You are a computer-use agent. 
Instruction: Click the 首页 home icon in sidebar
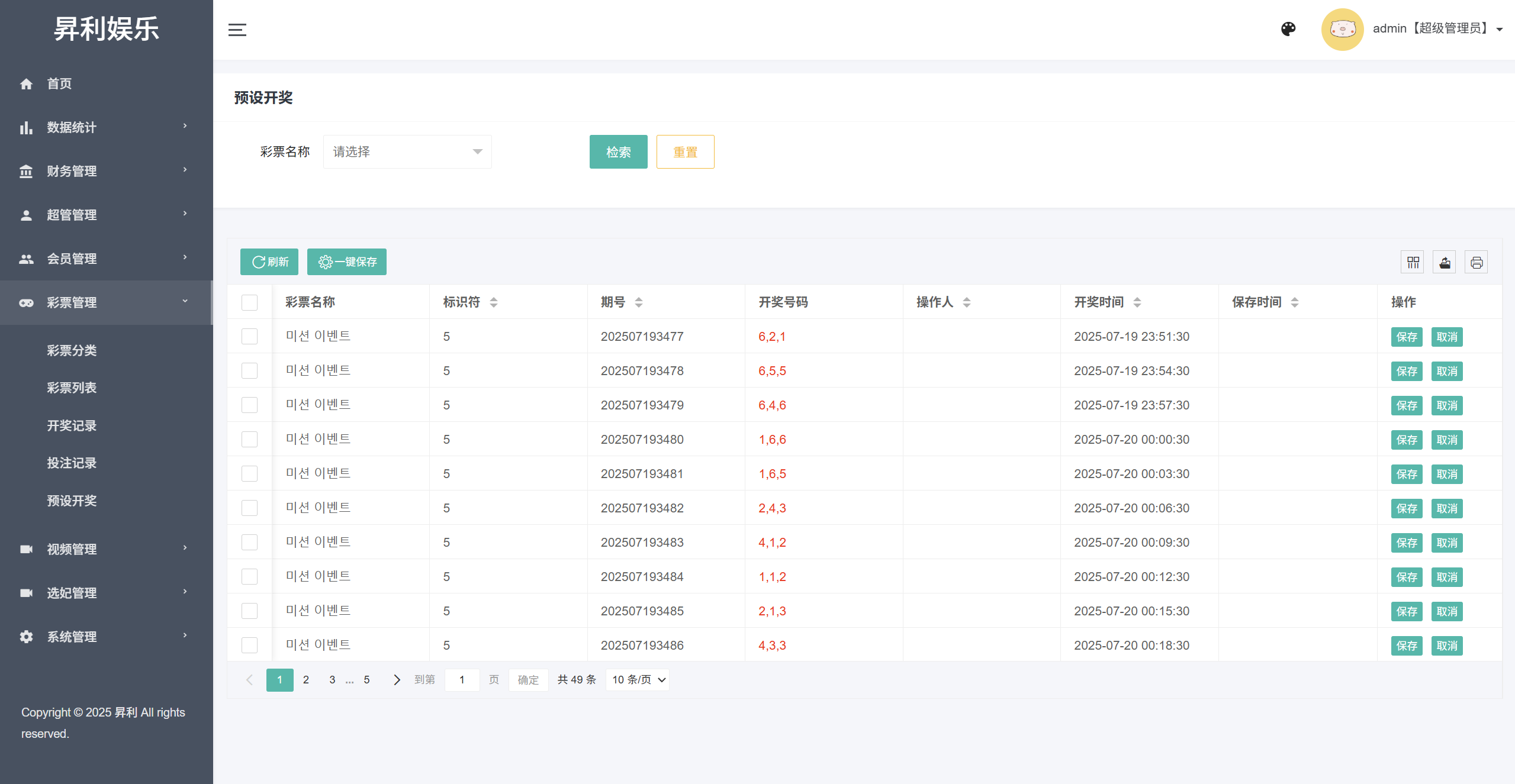(x=26, y=84)
